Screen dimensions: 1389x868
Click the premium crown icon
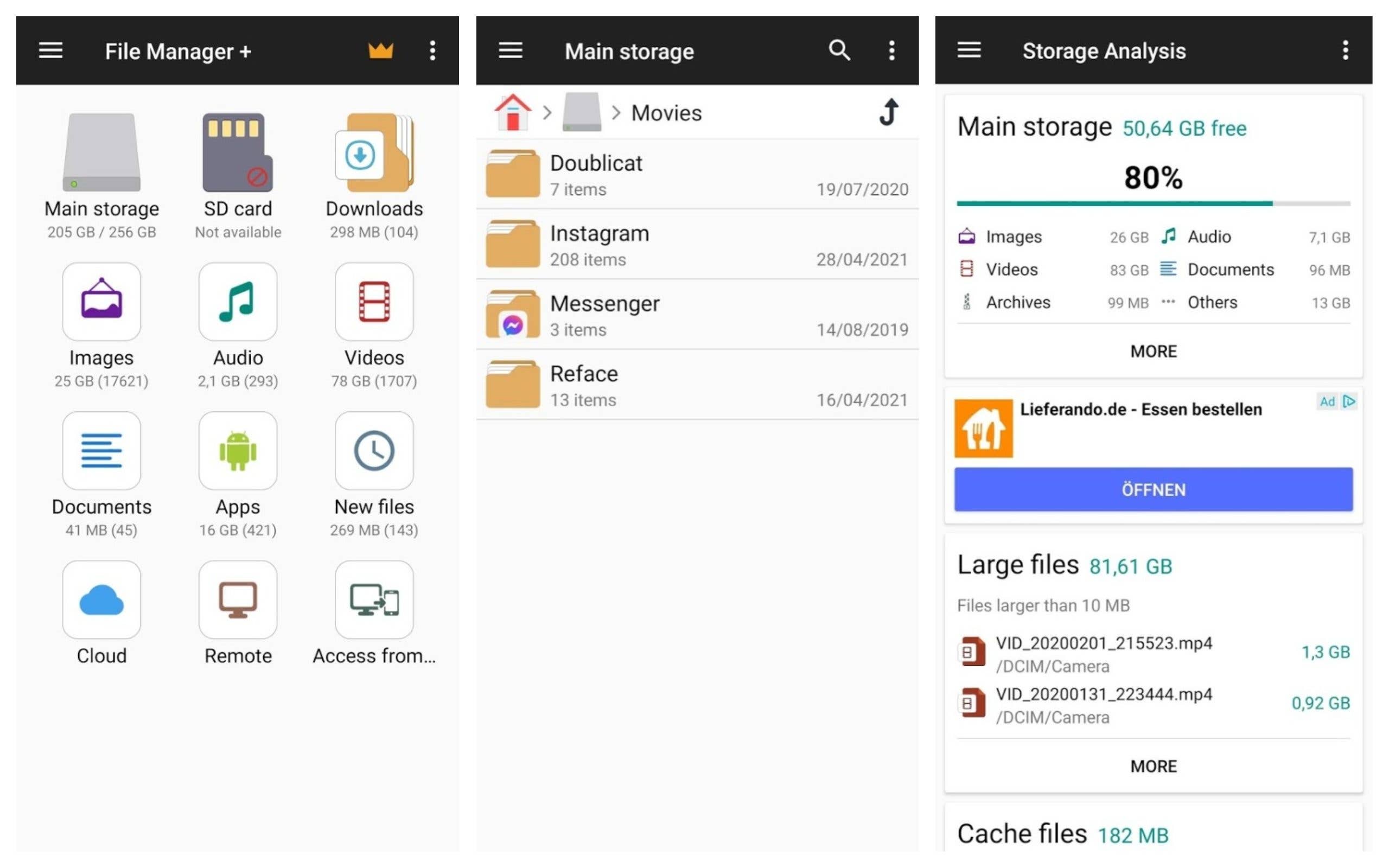point(381,50)
